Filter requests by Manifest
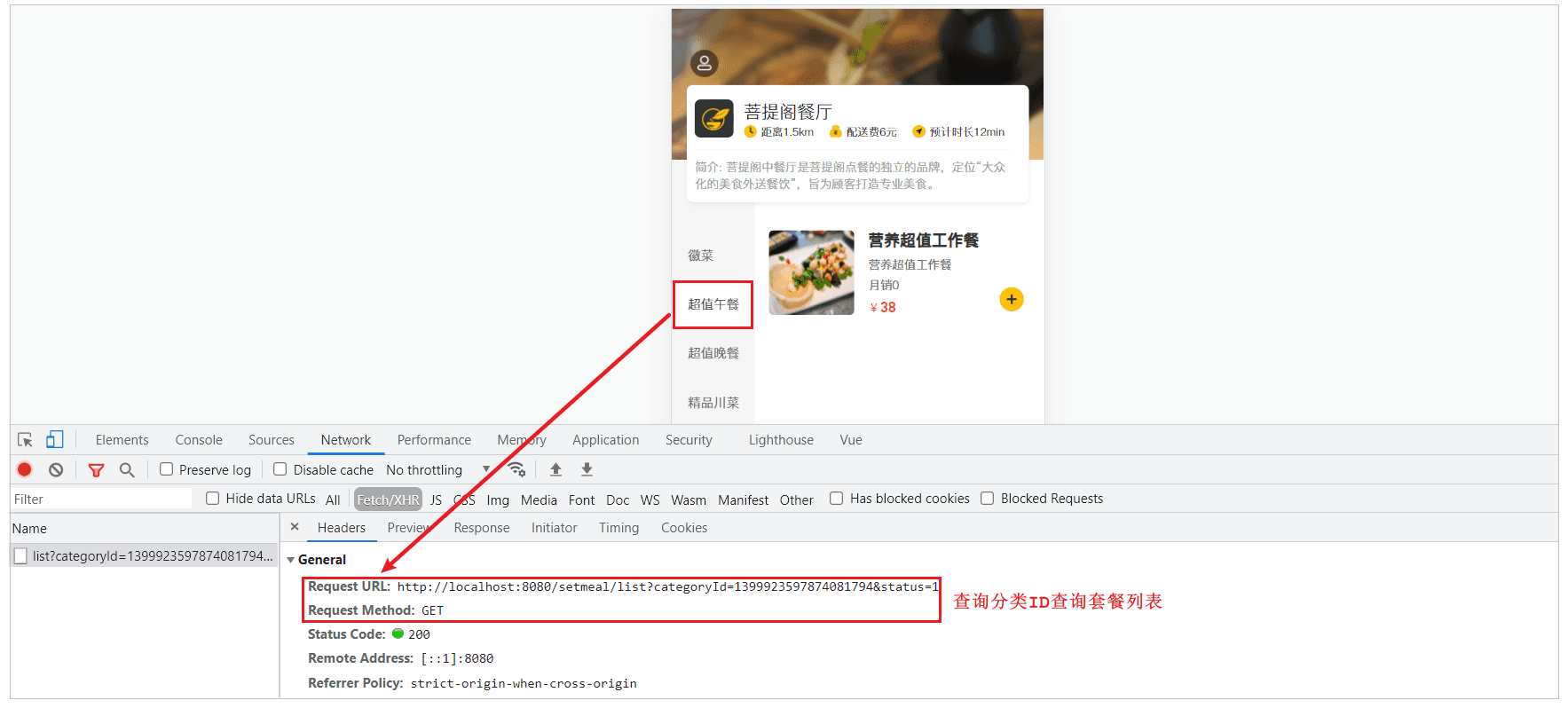1568x708 pixels. click(743, 500)
